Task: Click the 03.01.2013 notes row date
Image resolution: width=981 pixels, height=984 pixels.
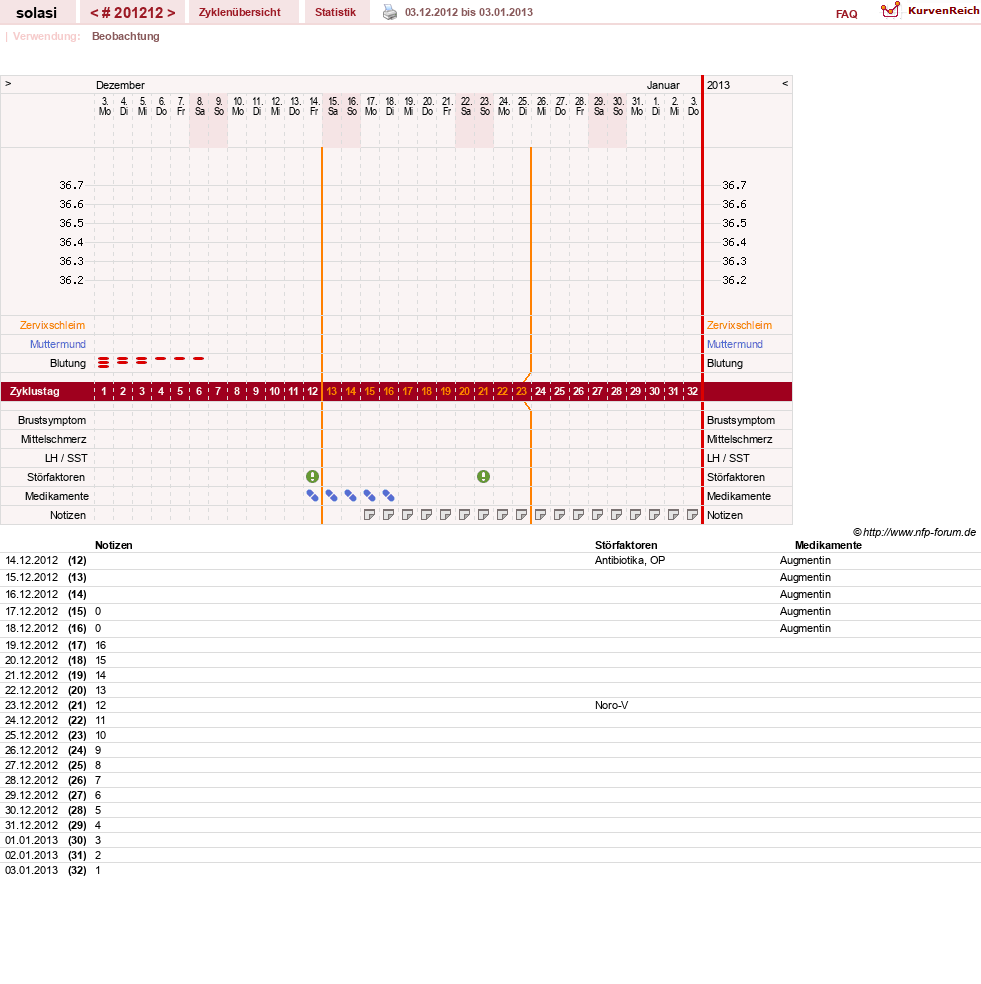Action: 31,870
